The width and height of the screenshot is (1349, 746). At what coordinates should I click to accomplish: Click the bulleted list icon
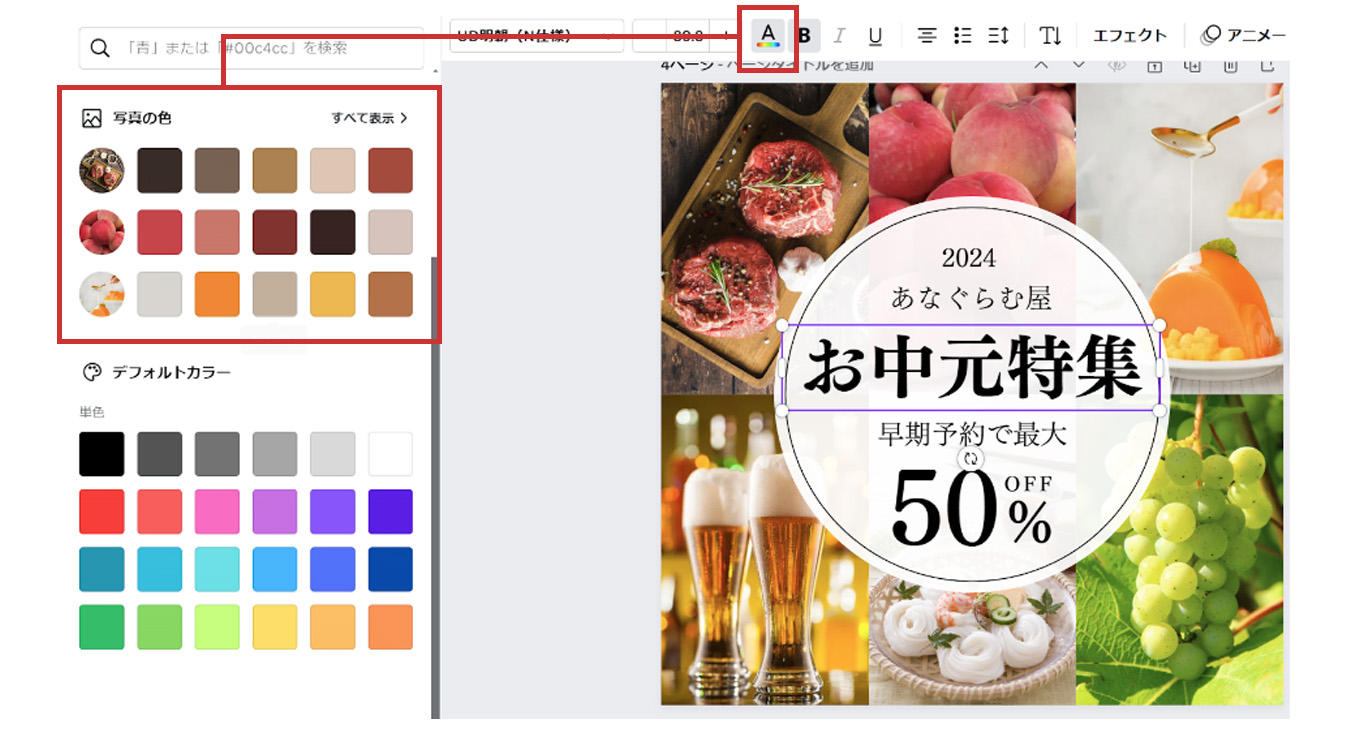tap(963, 36)
